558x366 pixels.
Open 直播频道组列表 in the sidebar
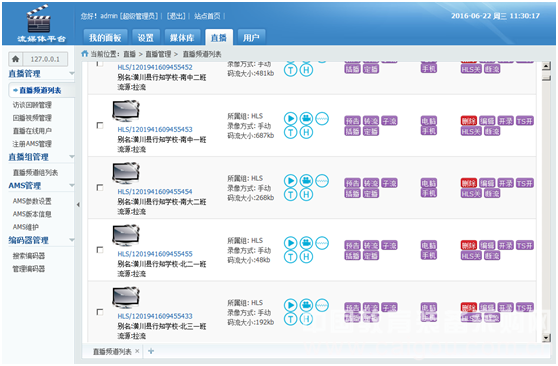point(35,173)
